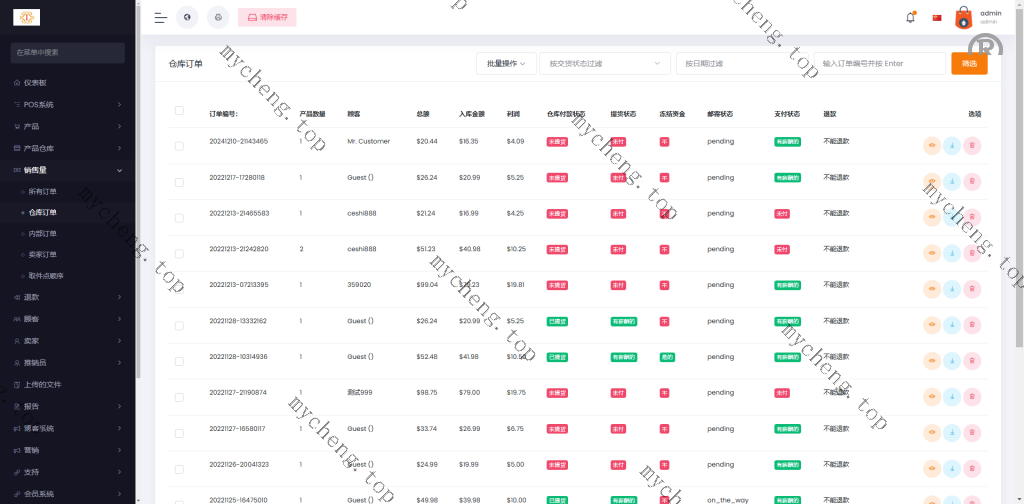This screenshot has height=504, width=1024.
Task: Click the orange 筛选 filter button
Action: (969, 63)
